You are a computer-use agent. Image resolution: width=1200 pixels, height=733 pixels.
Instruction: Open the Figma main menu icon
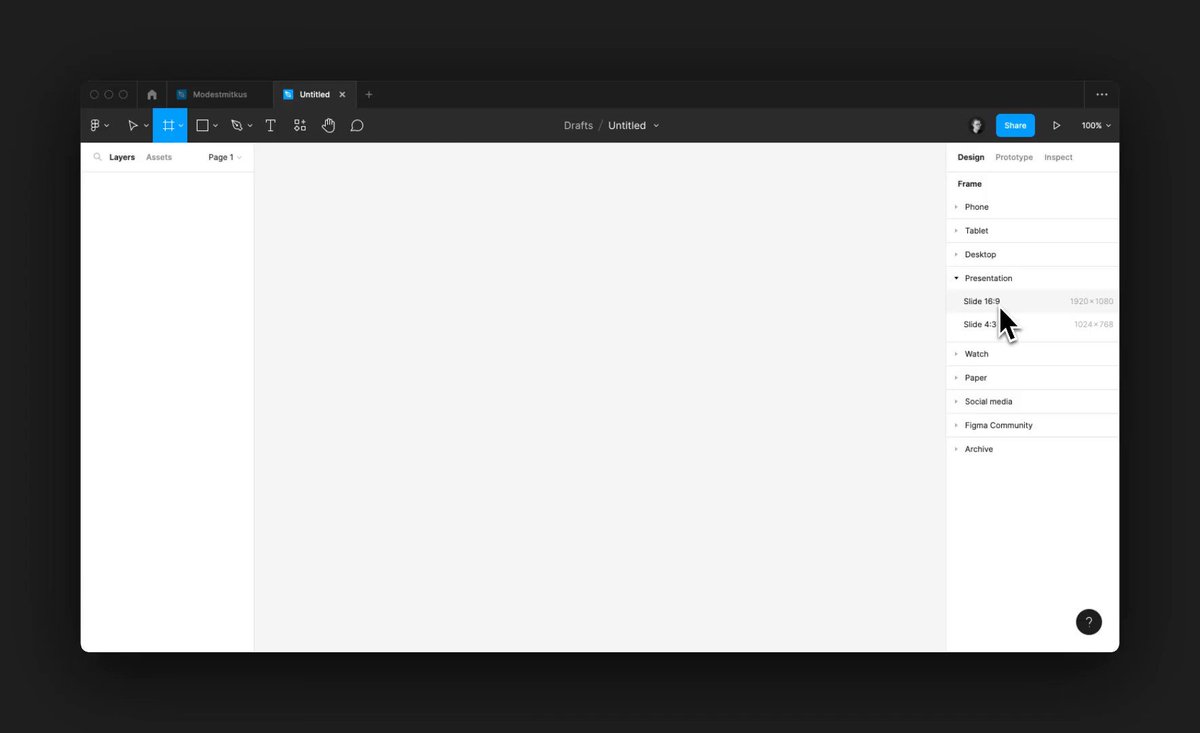(x=95, y=126)
